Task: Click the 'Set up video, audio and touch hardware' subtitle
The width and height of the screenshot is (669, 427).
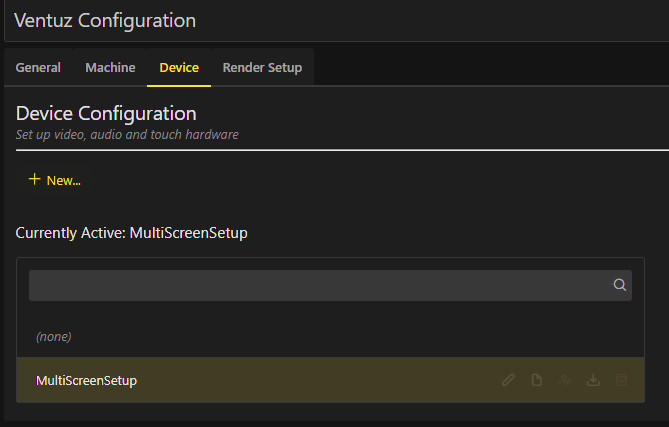Action: 127,134
